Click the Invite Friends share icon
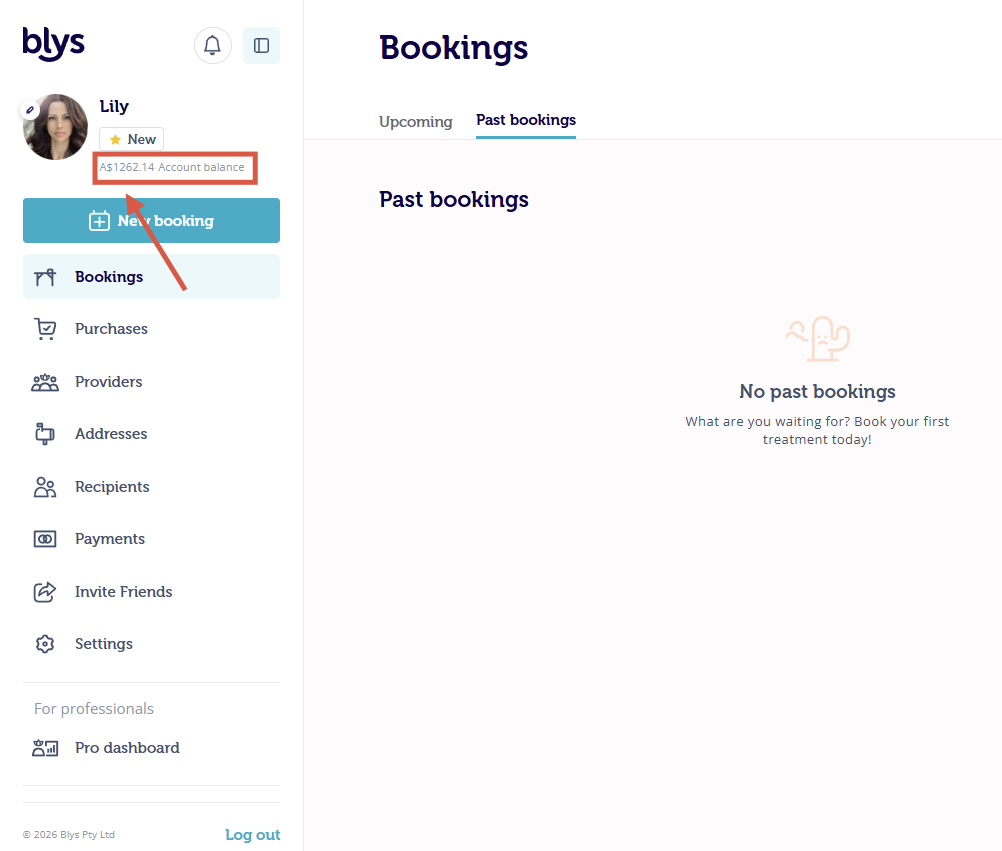 tap(45, 592)
